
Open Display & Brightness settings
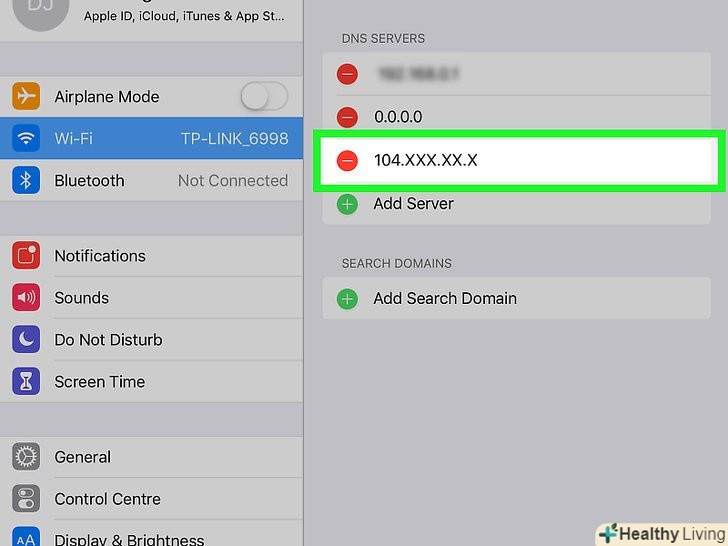tap(129, 538)
